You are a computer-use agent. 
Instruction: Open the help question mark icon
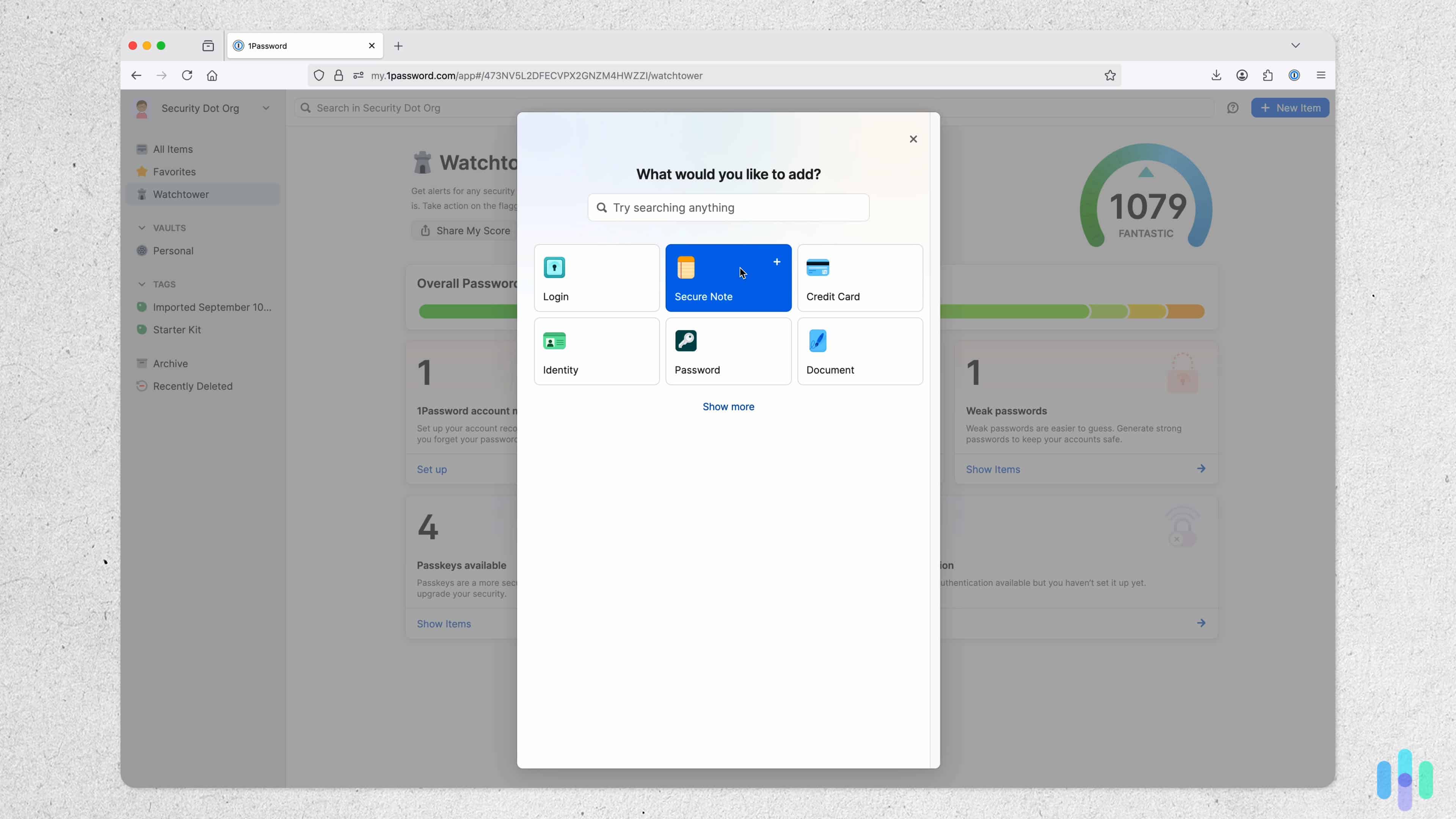coord(1233,107)
